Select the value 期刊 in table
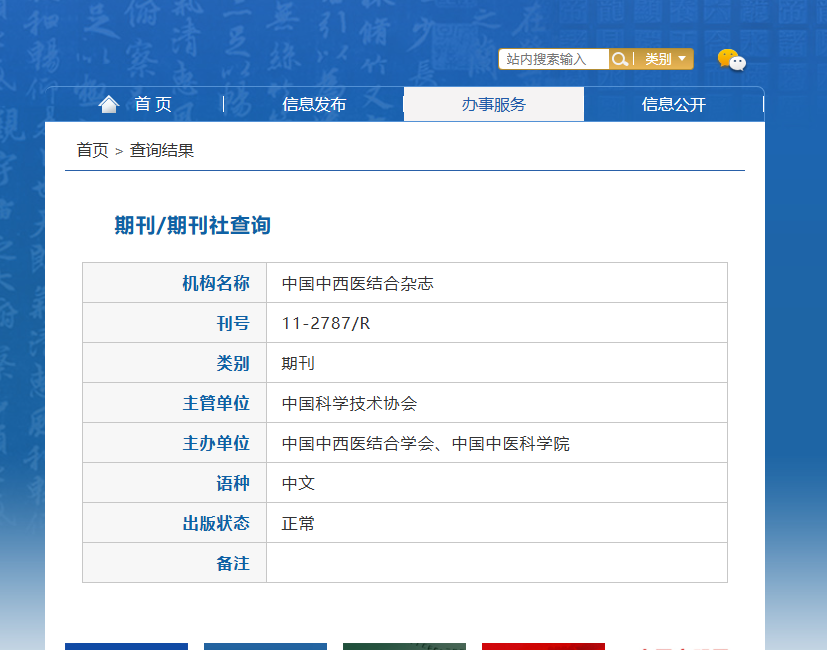The image size is (827, 650). (x=298, y=364)
